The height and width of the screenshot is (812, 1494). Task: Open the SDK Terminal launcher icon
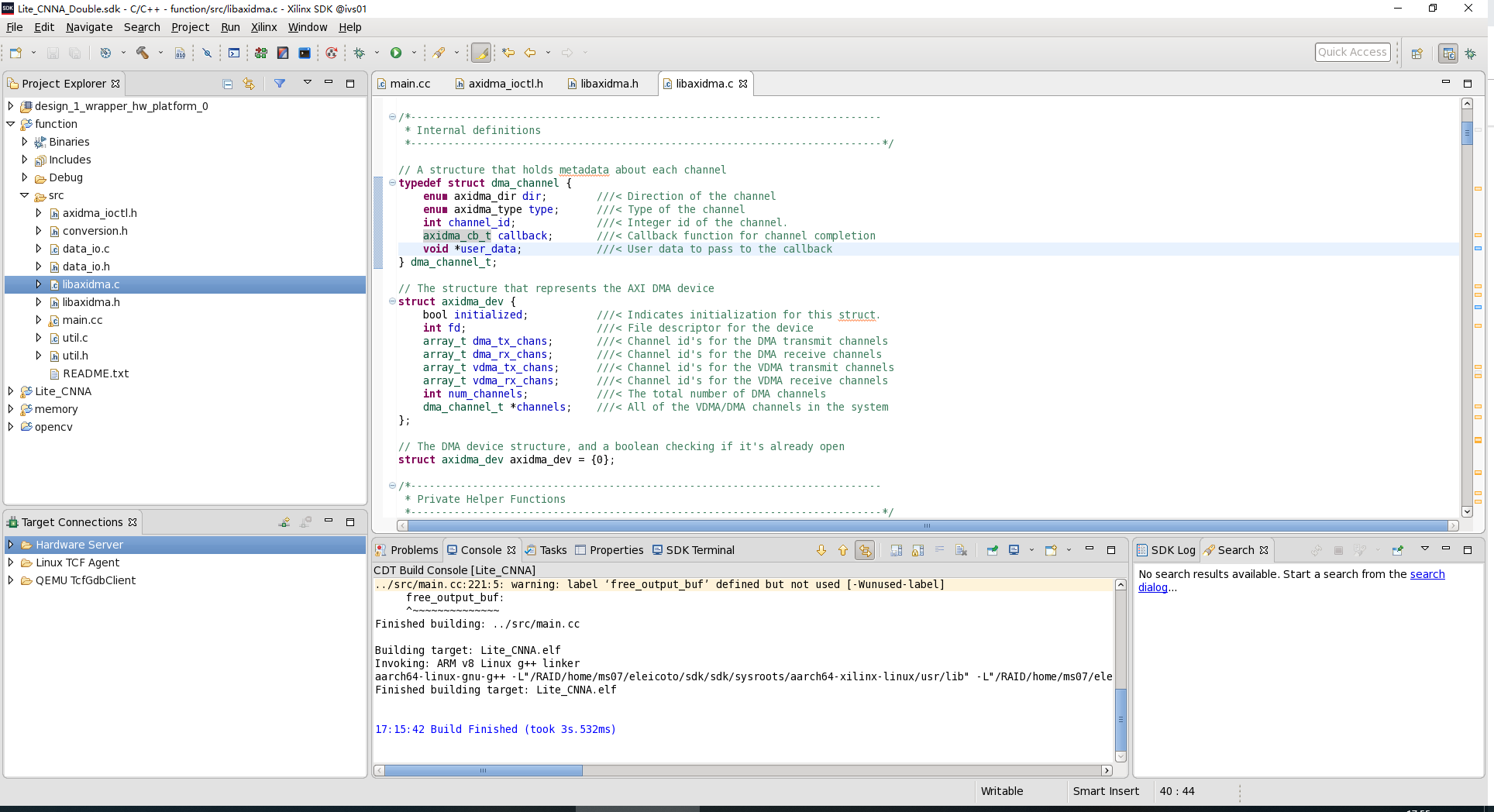[305, 53]
